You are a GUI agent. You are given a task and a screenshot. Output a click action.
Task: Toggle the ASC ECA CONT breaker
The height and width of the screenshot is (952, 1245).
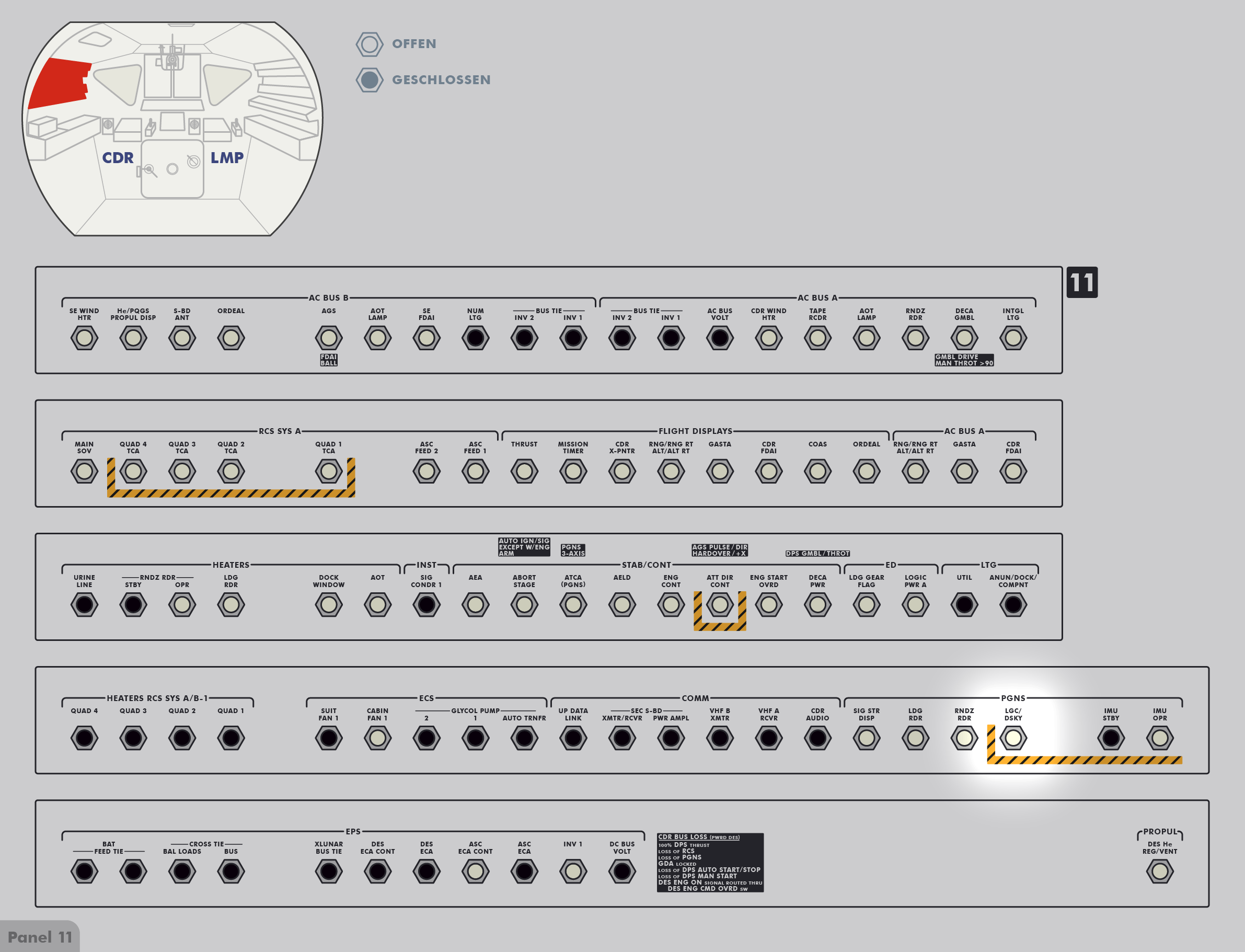click(x=475, y=871)
